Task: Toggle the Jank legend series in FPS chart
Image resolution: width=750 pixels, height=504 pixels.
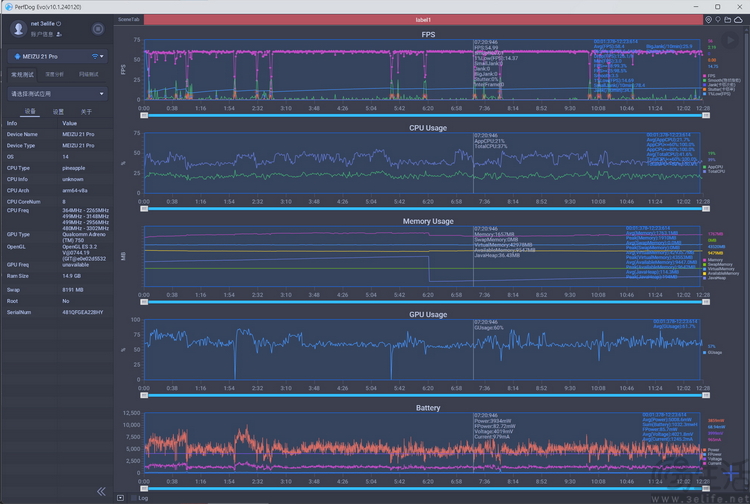Action: (x=719, y=85)
